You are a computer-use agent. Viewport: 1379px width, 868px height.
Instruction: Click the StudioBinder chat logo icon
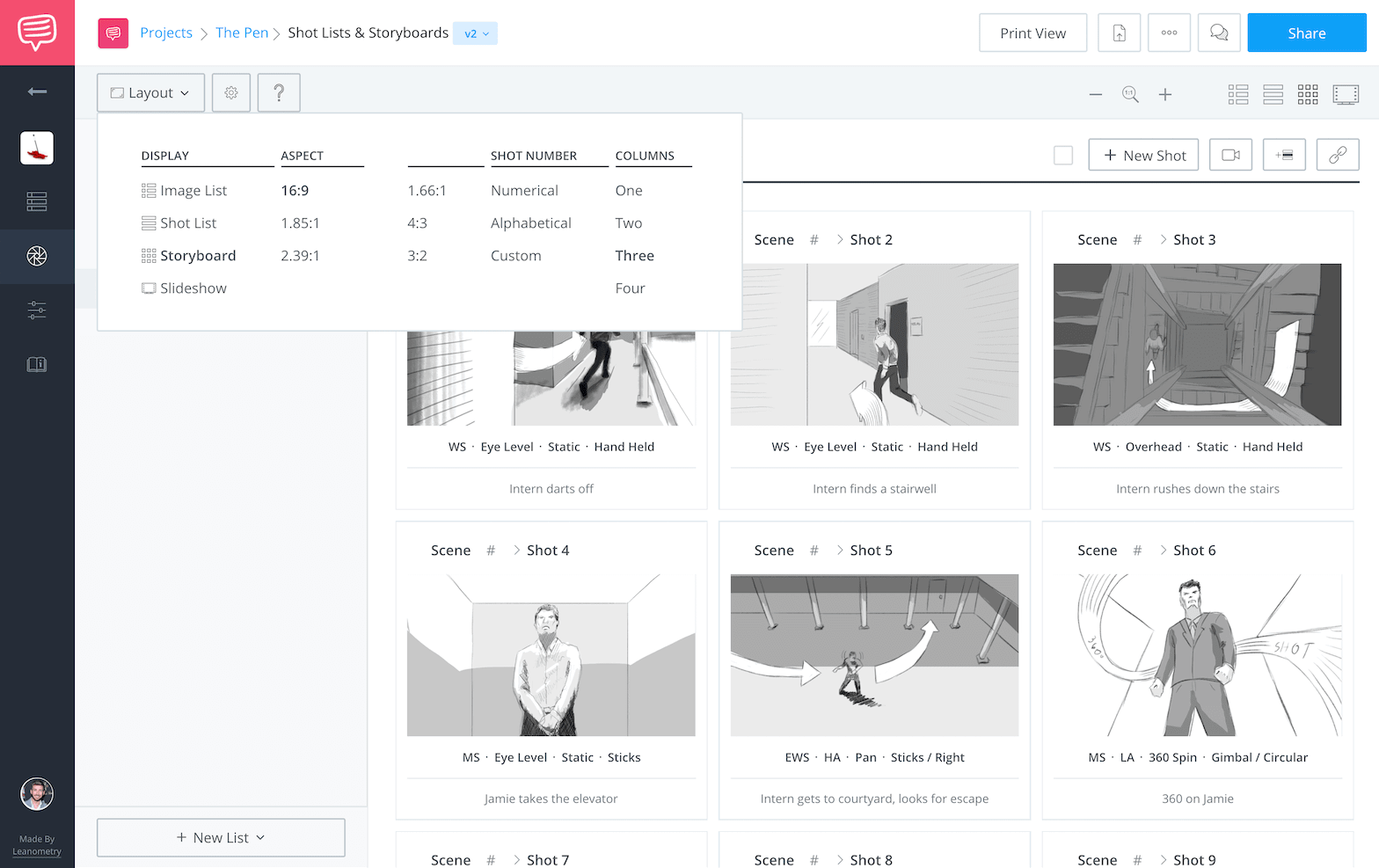pos(37,33)
